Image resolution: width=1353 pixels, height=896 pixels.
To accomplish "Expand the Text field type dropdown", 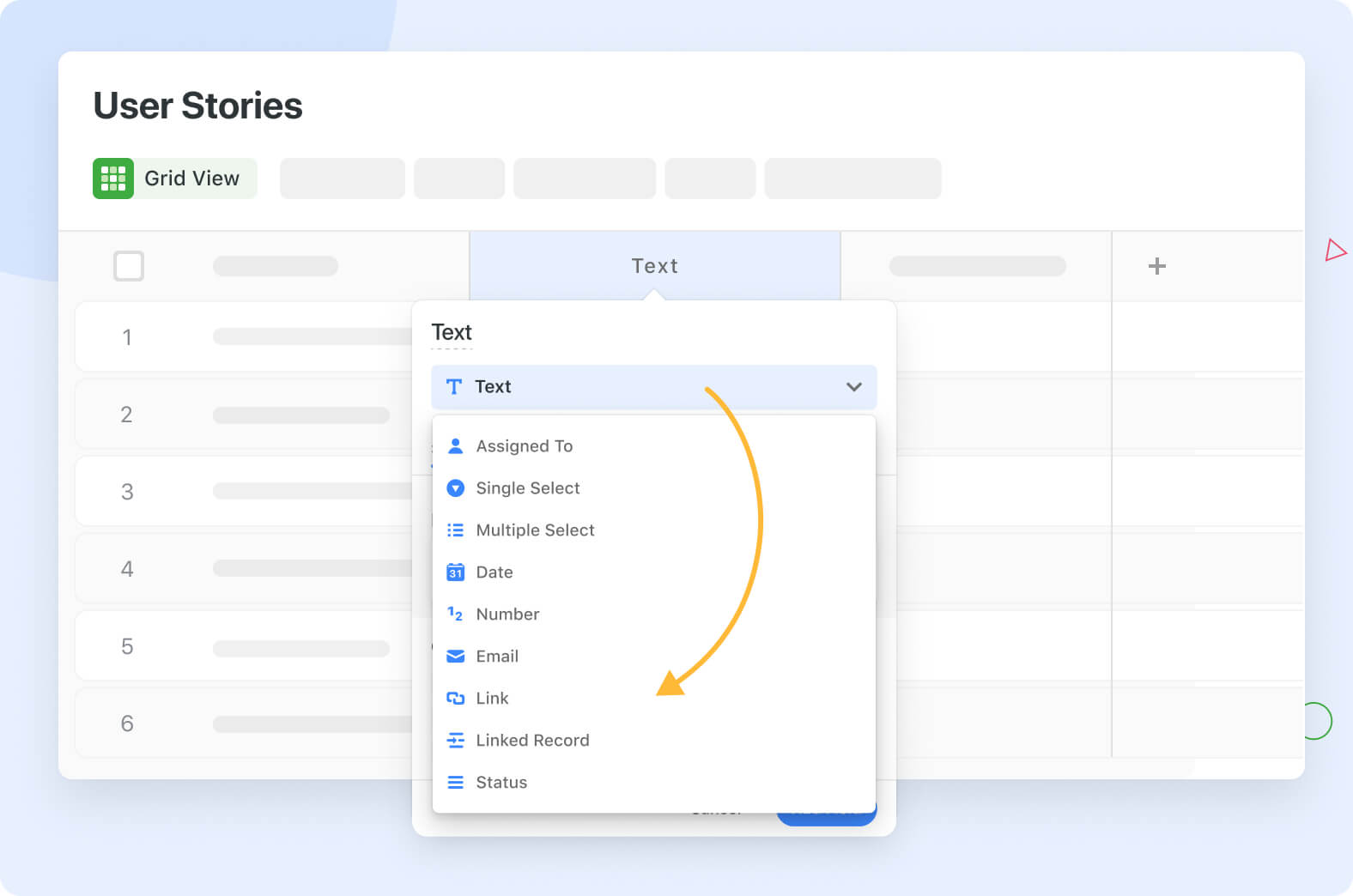I will (654, 387).
